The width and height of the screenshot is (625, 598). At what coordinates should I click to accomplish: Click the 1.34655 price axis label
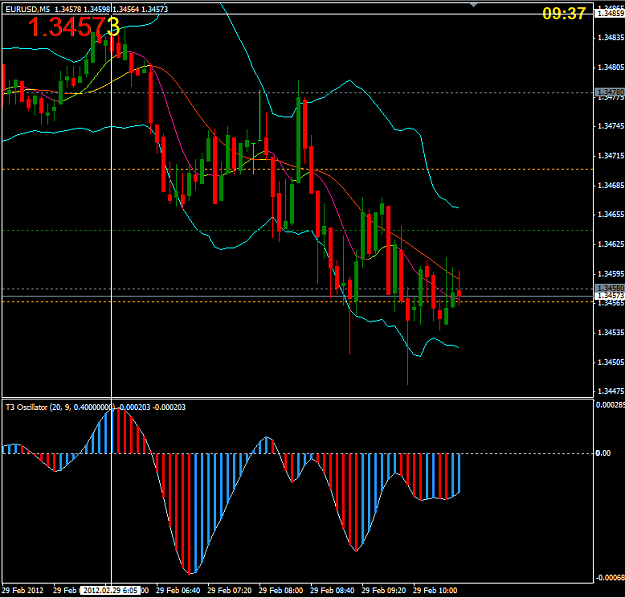(611, 214)
